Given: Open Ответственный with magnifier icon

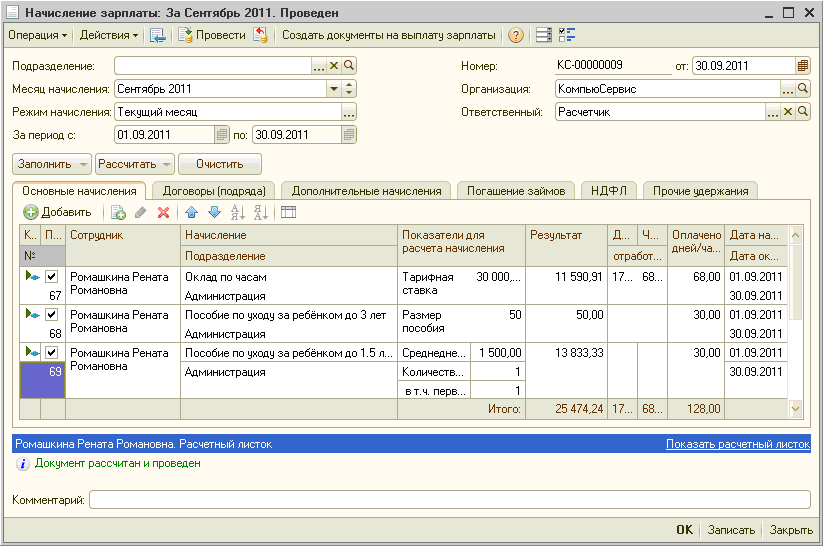Looking at the screenshot, I should [803, 112].
